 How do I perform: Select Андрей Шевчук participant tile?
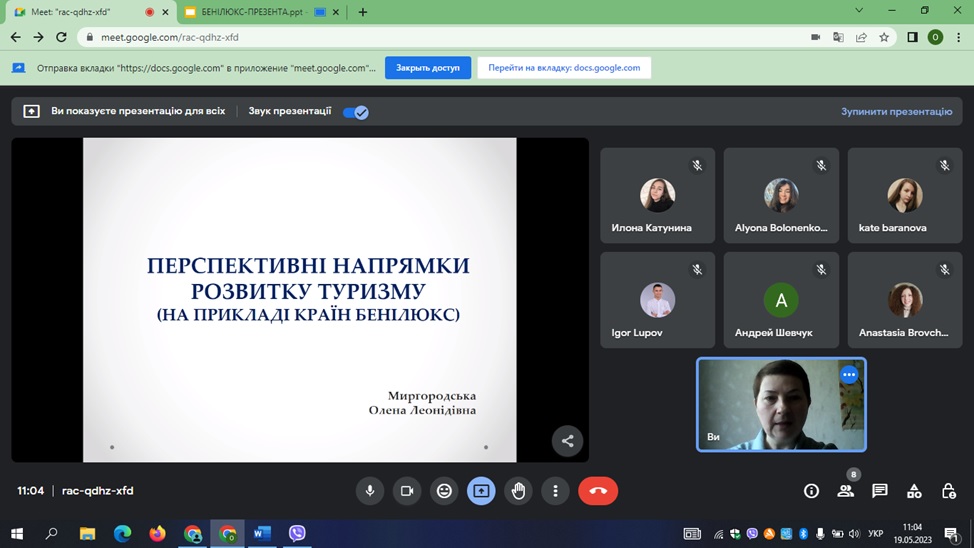point(781,300)
